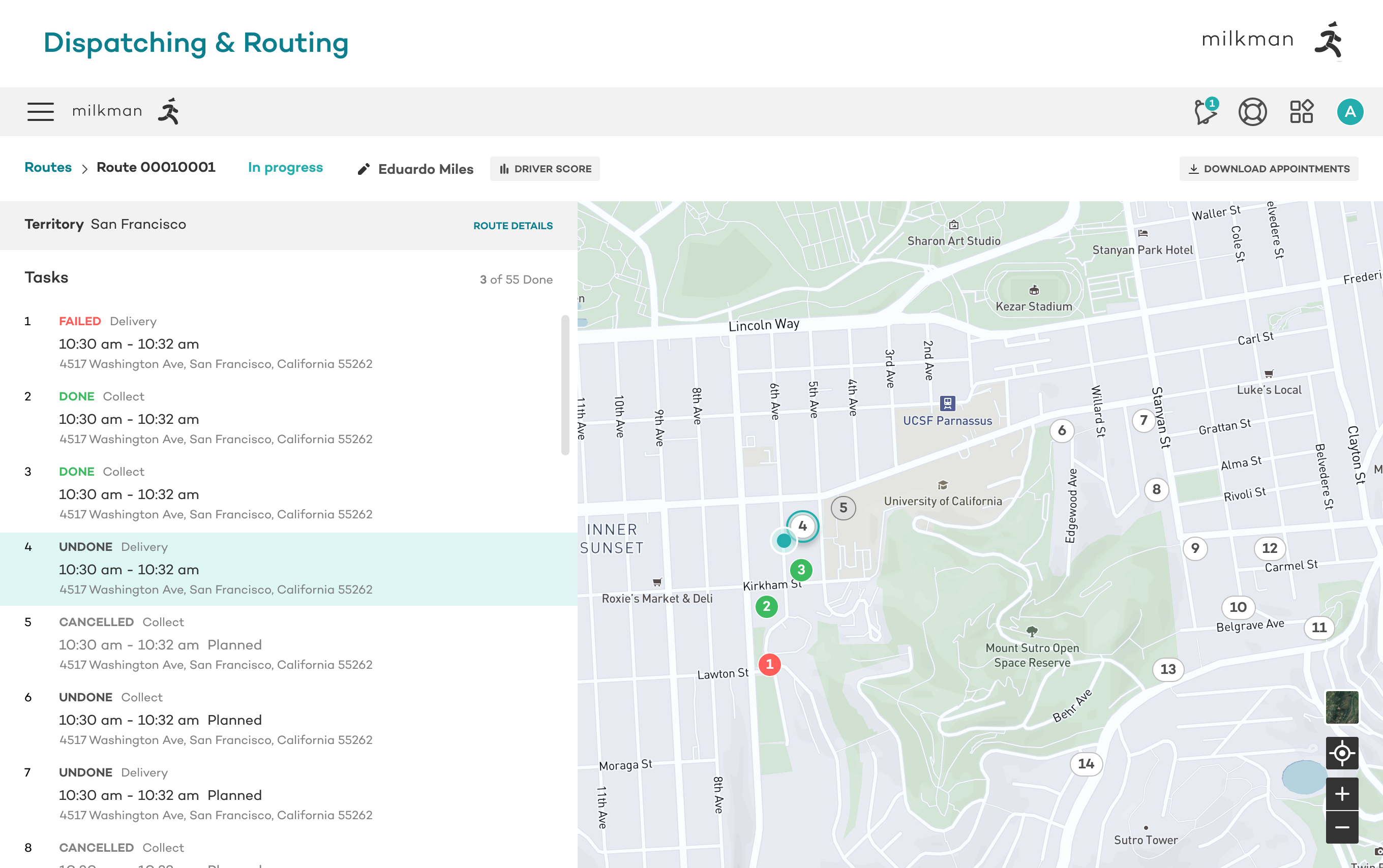Click the green stop 3 map marker

pos(801,570)
